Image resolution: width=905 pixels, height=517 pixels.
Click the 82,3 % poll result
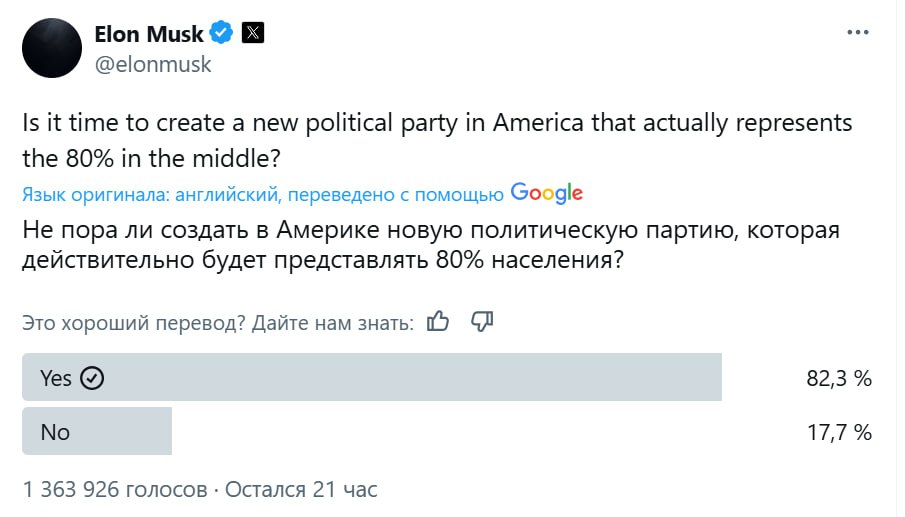(839, 379)
